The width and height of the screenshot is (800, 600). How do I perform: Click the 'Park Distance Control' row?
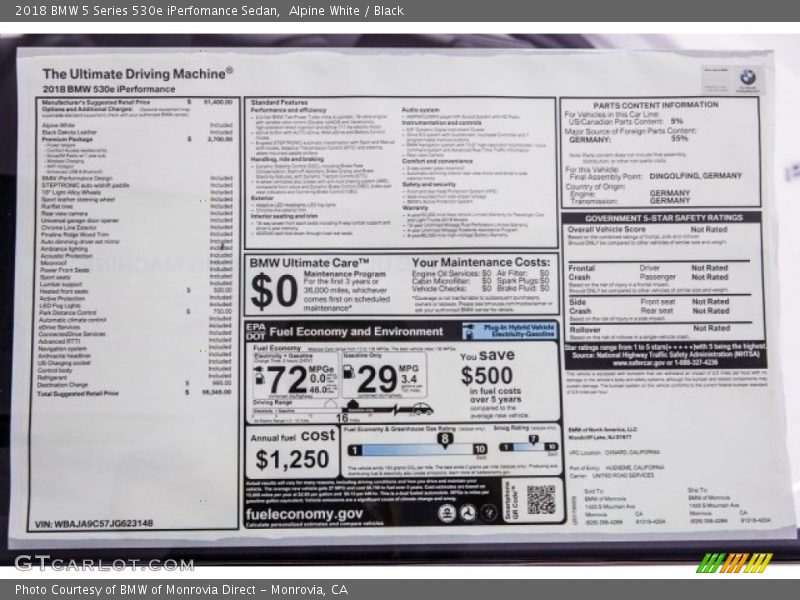[x=136, y=312]
